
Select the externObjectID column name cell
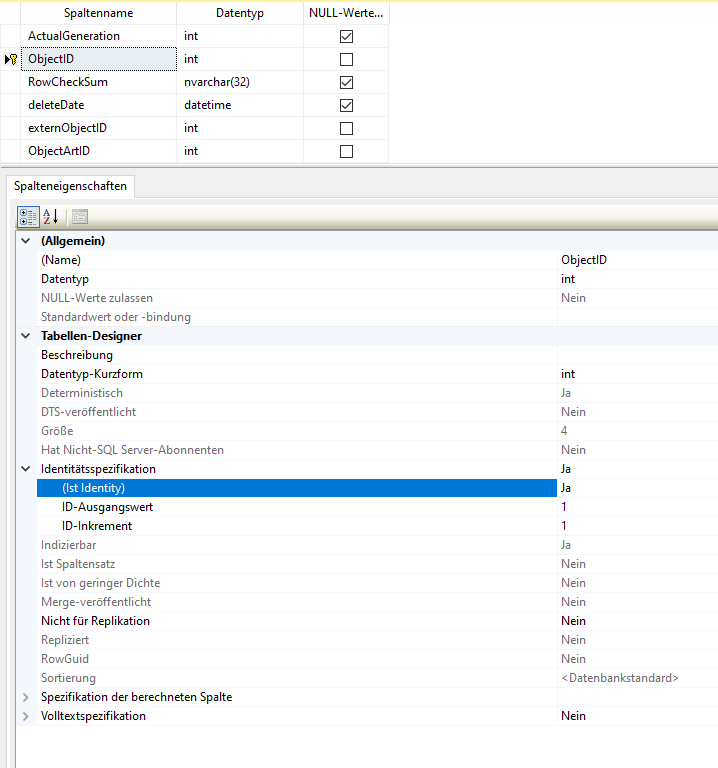pyautogui.click(x=98, y=128)
